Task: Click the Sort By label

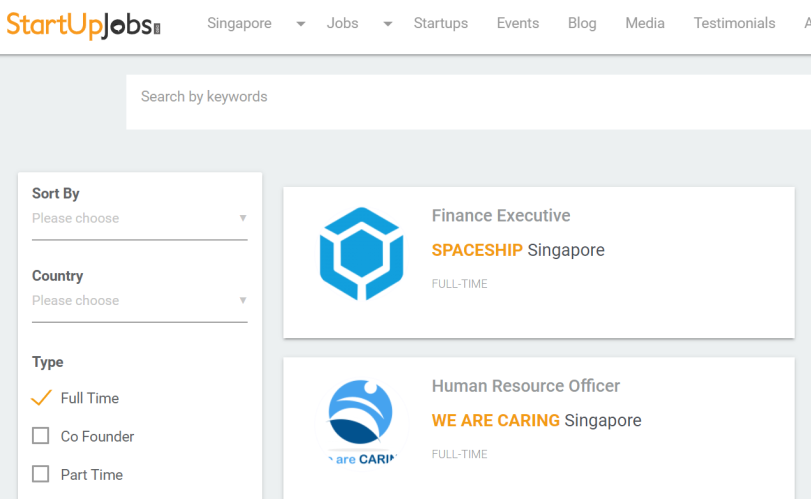Action: [56, 193]
